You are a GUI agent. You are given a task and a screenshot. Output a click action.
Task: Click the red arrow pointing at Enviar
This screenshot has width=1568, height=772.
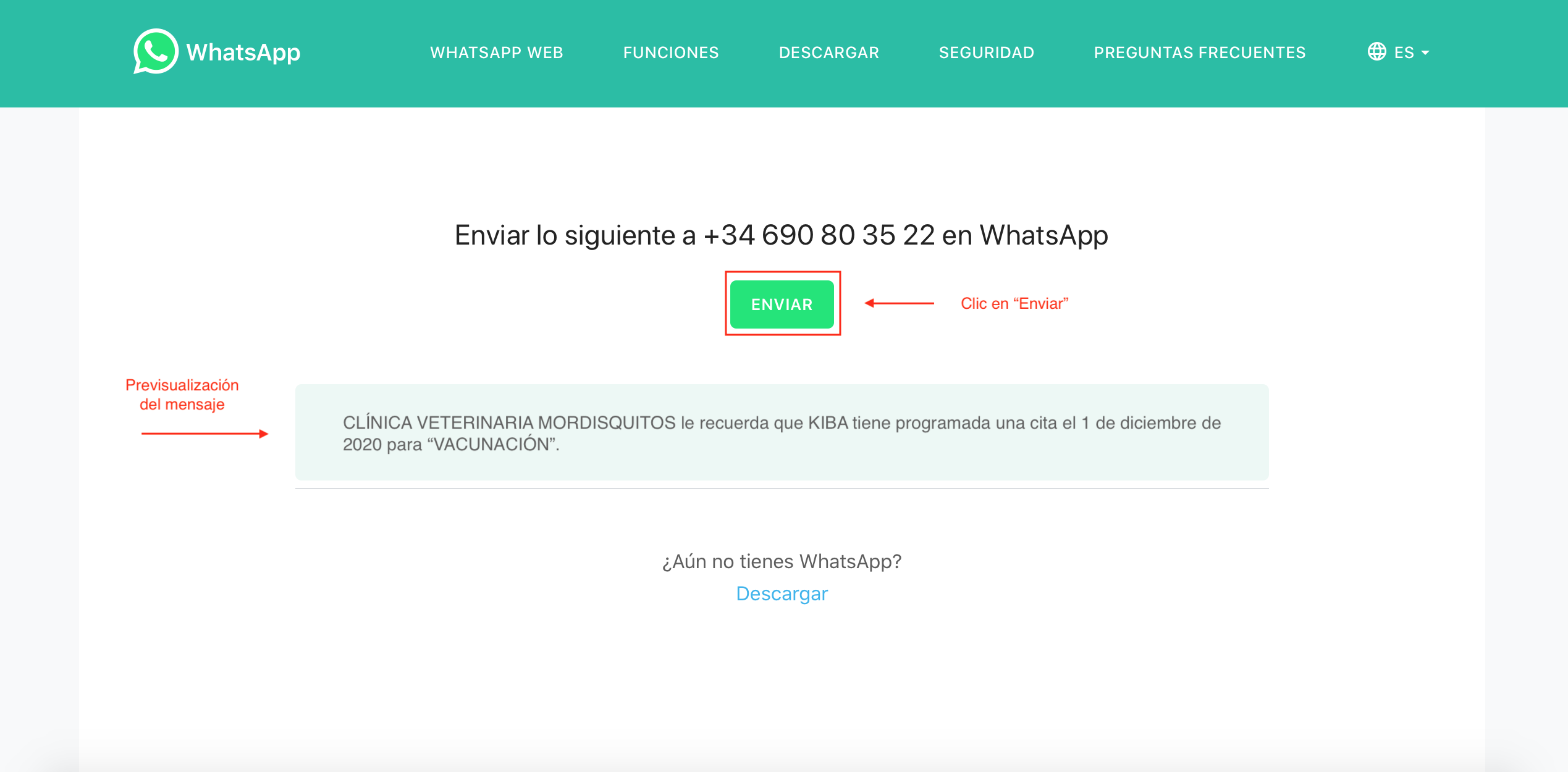899,303
